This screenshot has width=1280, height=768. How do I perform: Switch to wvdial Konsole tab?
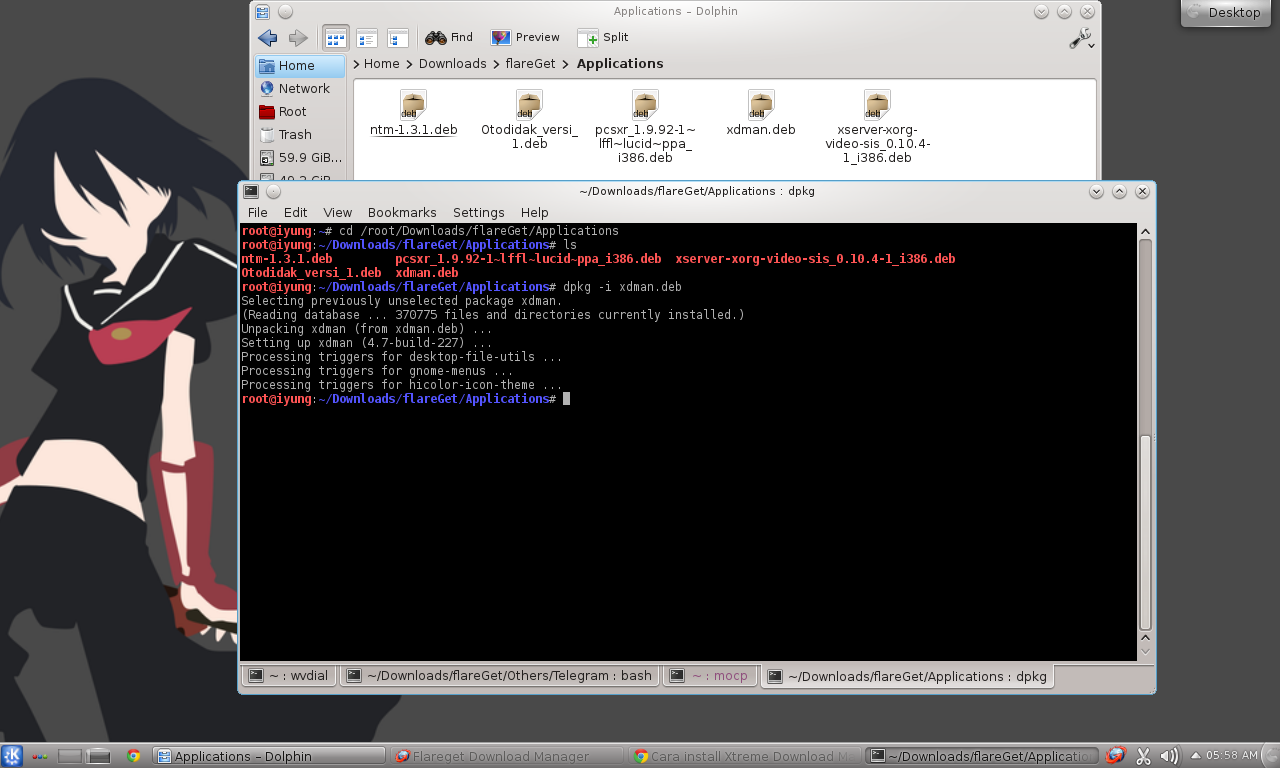[x=290, y=676]
